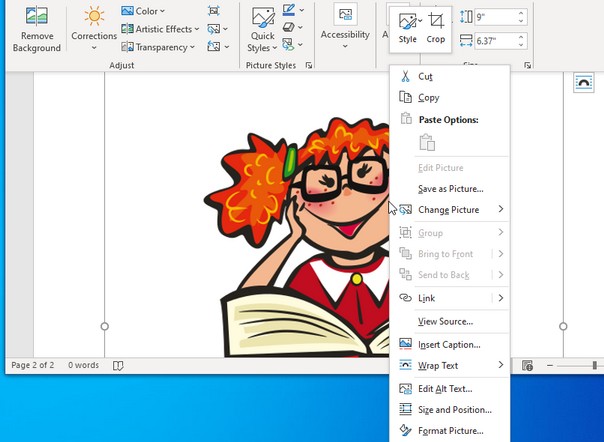The height and width of the screenshot is (442, 604).
Task: Open the Color dropdown in Adjust
Action: [143, 11]
